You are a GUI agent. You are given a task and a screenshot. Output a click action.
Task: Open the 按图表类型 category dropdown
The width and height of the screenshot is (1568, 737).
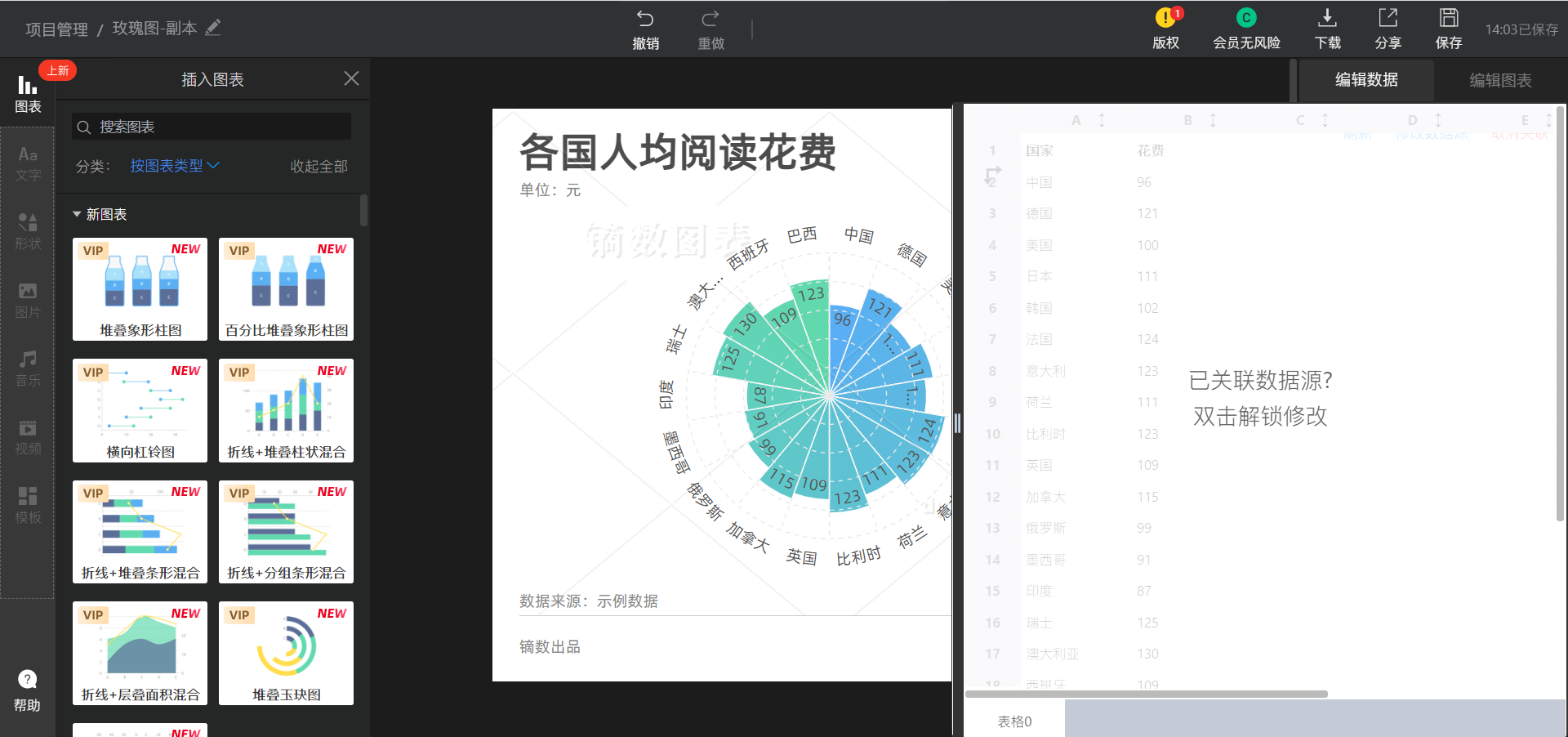[x=175, y=165]
